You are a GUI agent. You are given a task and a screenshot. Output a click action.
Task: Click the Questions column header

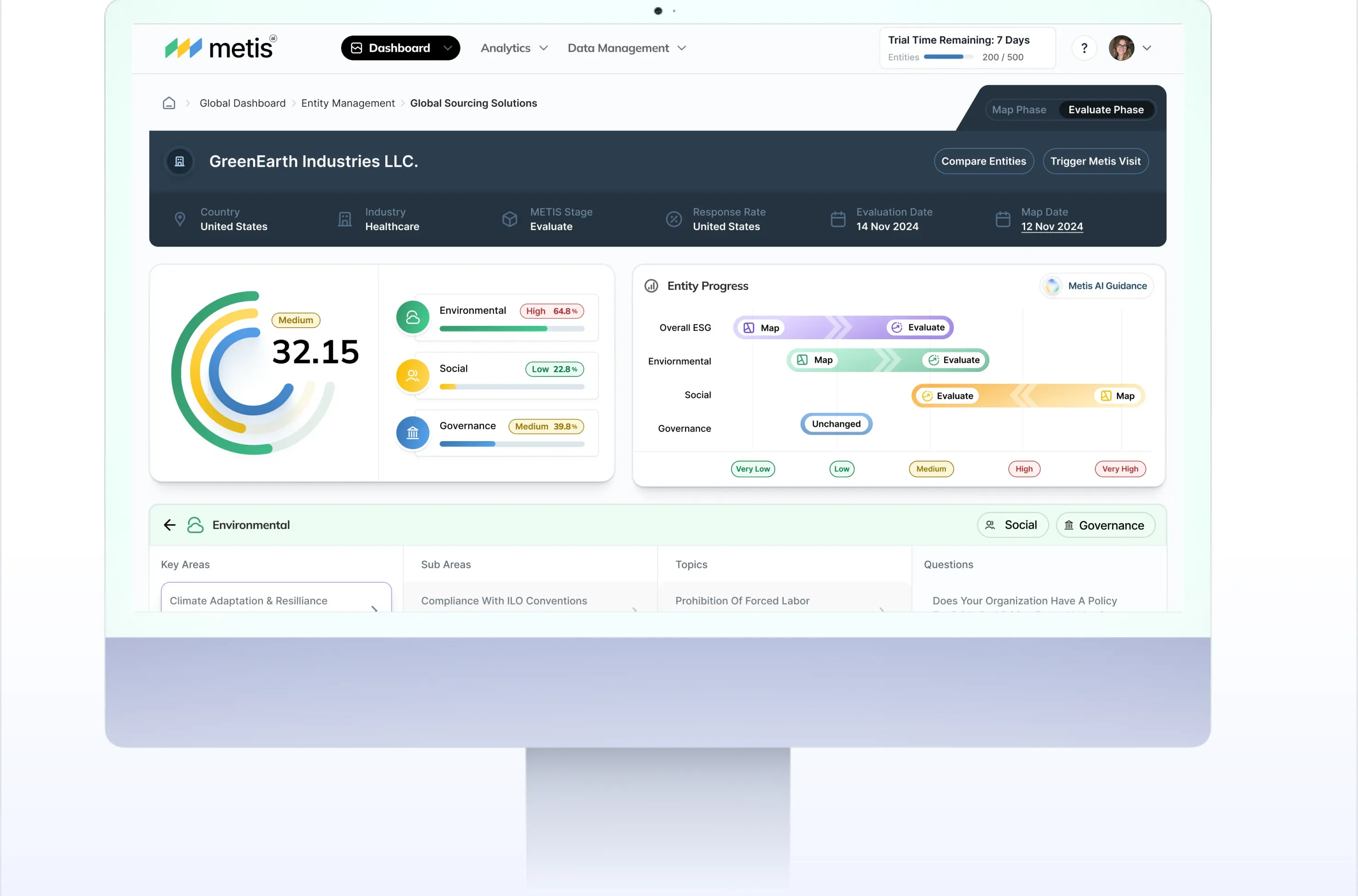(948, 564)
